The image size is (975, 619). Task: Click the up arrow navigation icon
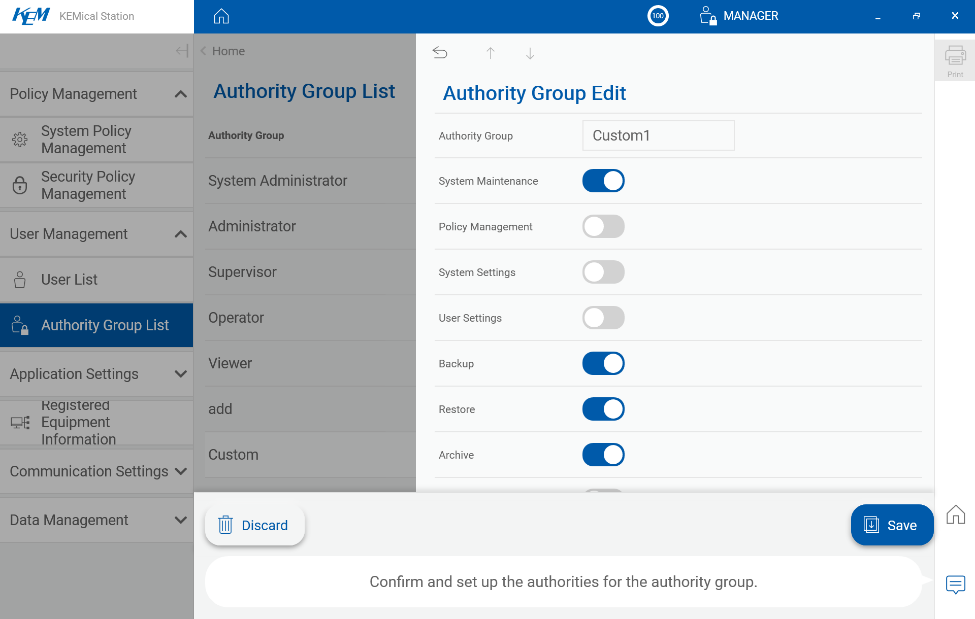click(x=490, y=53)
